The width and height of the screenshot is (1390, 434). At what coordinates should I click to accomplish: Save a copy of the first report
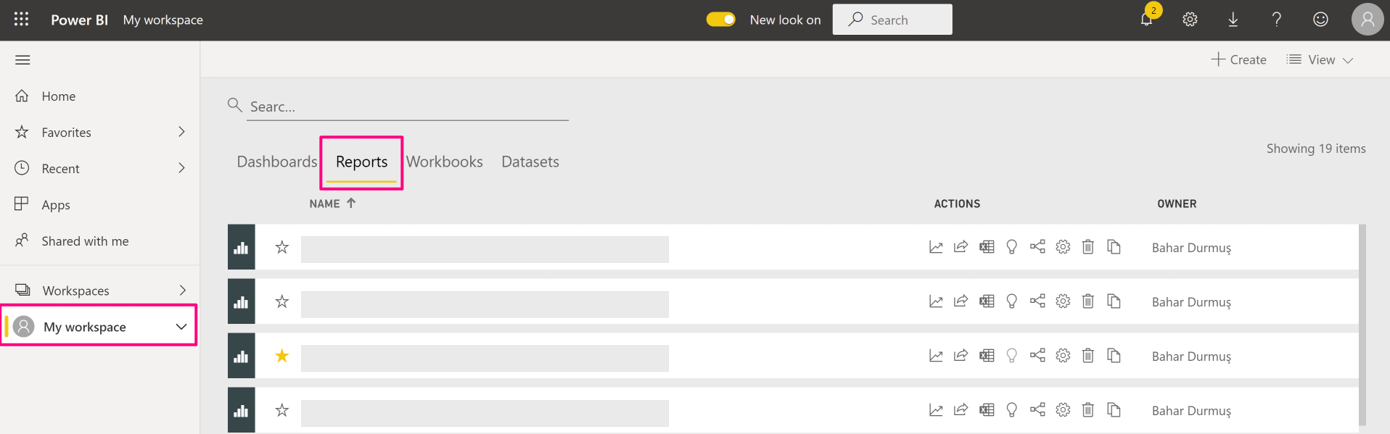coord(1114,247)
